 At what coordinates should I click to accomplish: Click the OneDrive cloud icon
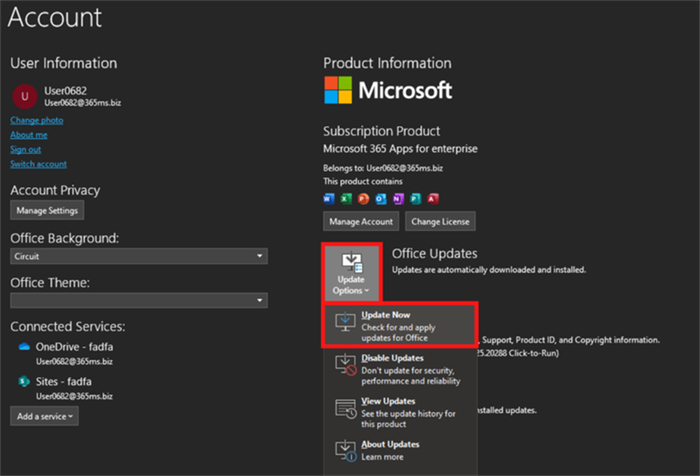tap(24, 346)
